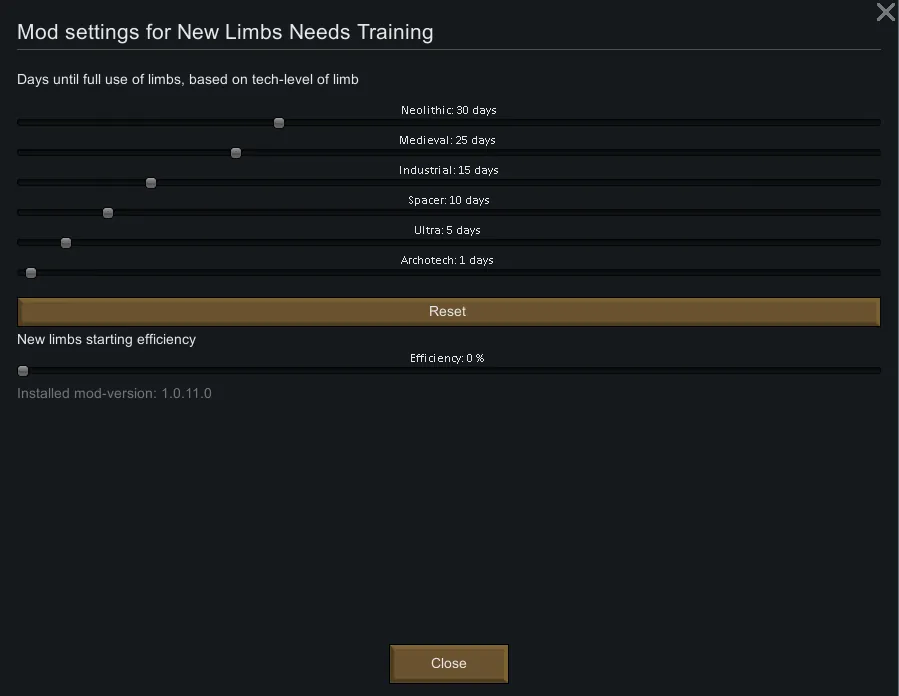Click the Ultra slider knob
Viewport: 899px width, 696px height.
click(x=66, y=243)
